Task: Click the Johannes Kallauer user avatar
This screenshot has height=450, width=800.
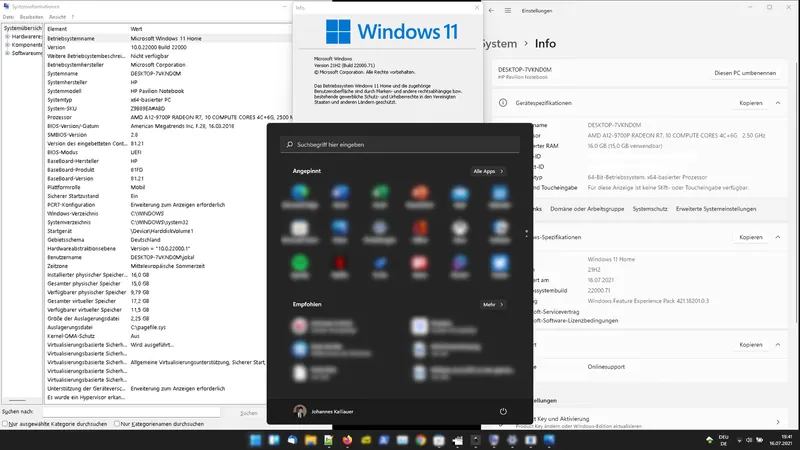Action: tap(300, 411)
